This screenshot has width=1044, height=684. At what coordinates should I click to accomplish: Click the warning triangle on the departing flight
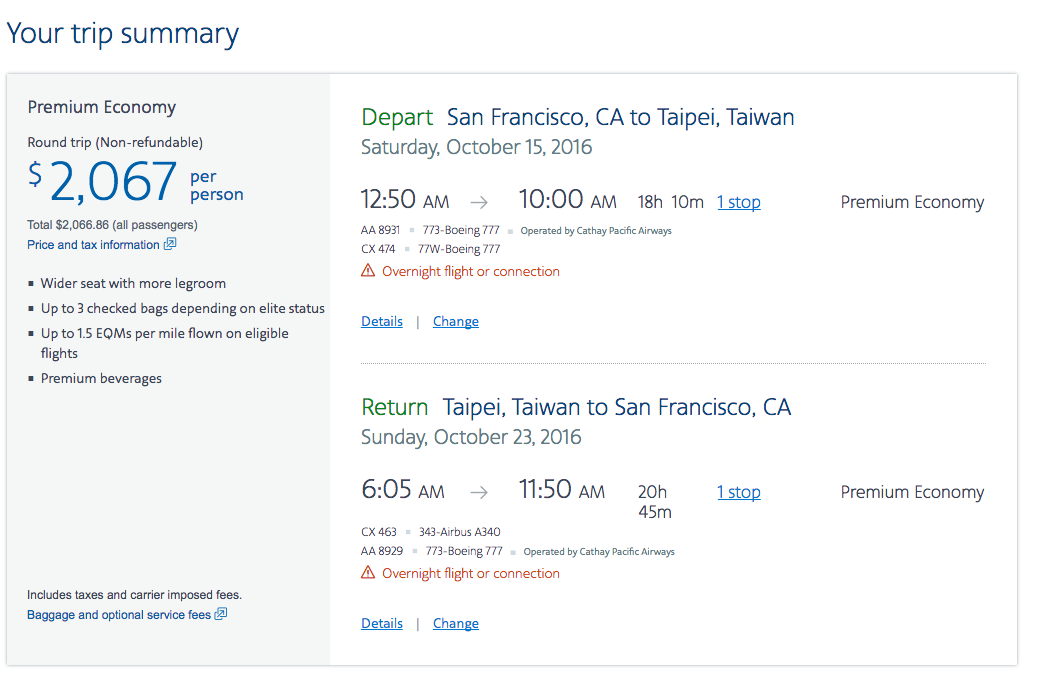368,270
